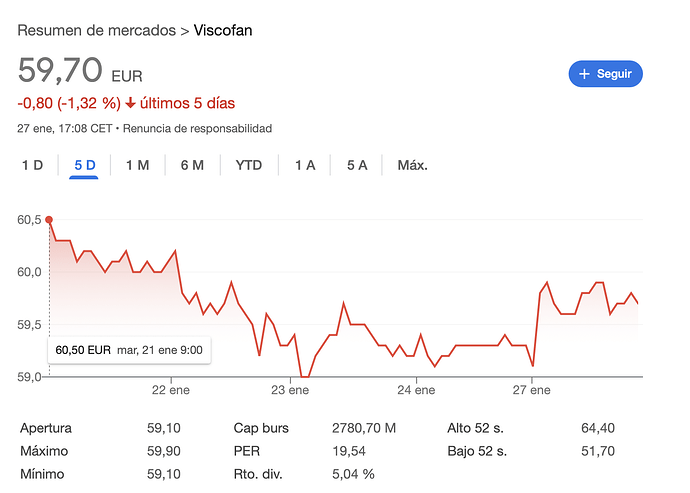Show the Máx. full history tab
The image size is (690, 493).
tap(412, 165)
